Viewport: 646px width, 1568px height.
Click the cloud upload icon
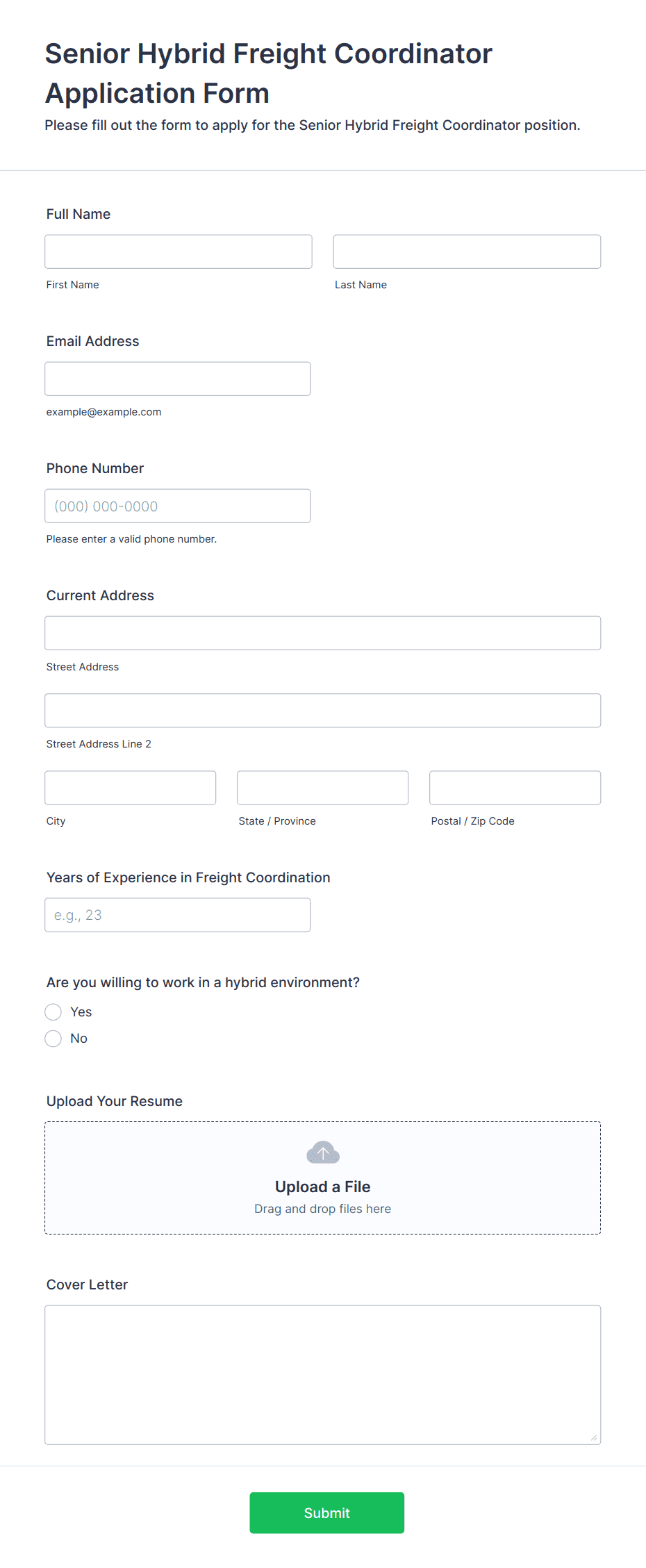tap(323, 1153)
